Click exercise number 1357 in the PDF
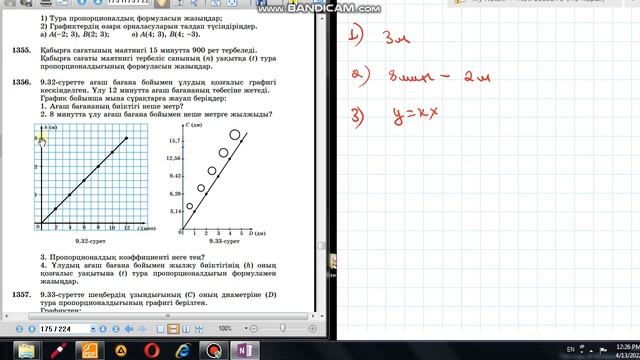The image size is (640, 360). coord(21,294)
